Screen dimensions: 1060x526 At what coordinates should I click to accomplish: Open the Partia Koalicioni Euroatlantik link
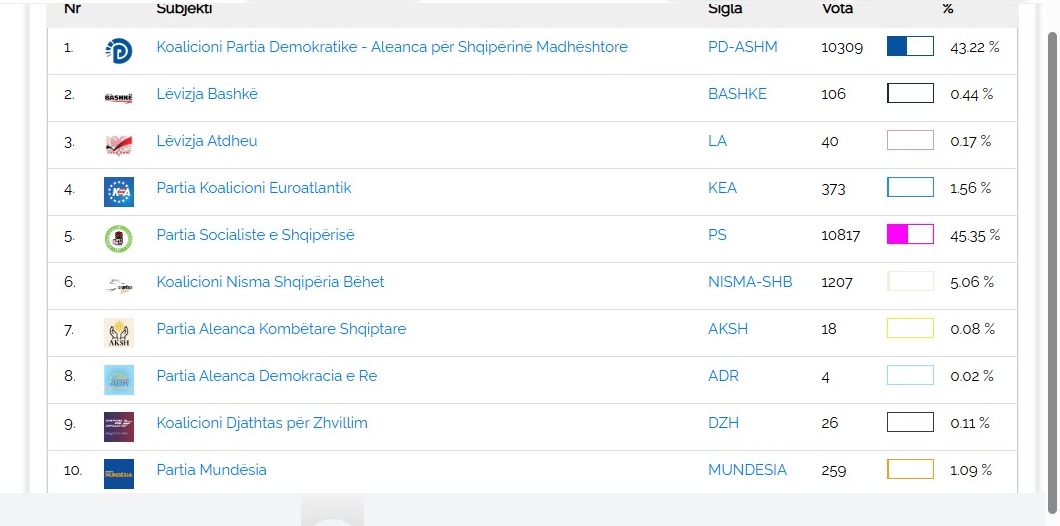254,187
